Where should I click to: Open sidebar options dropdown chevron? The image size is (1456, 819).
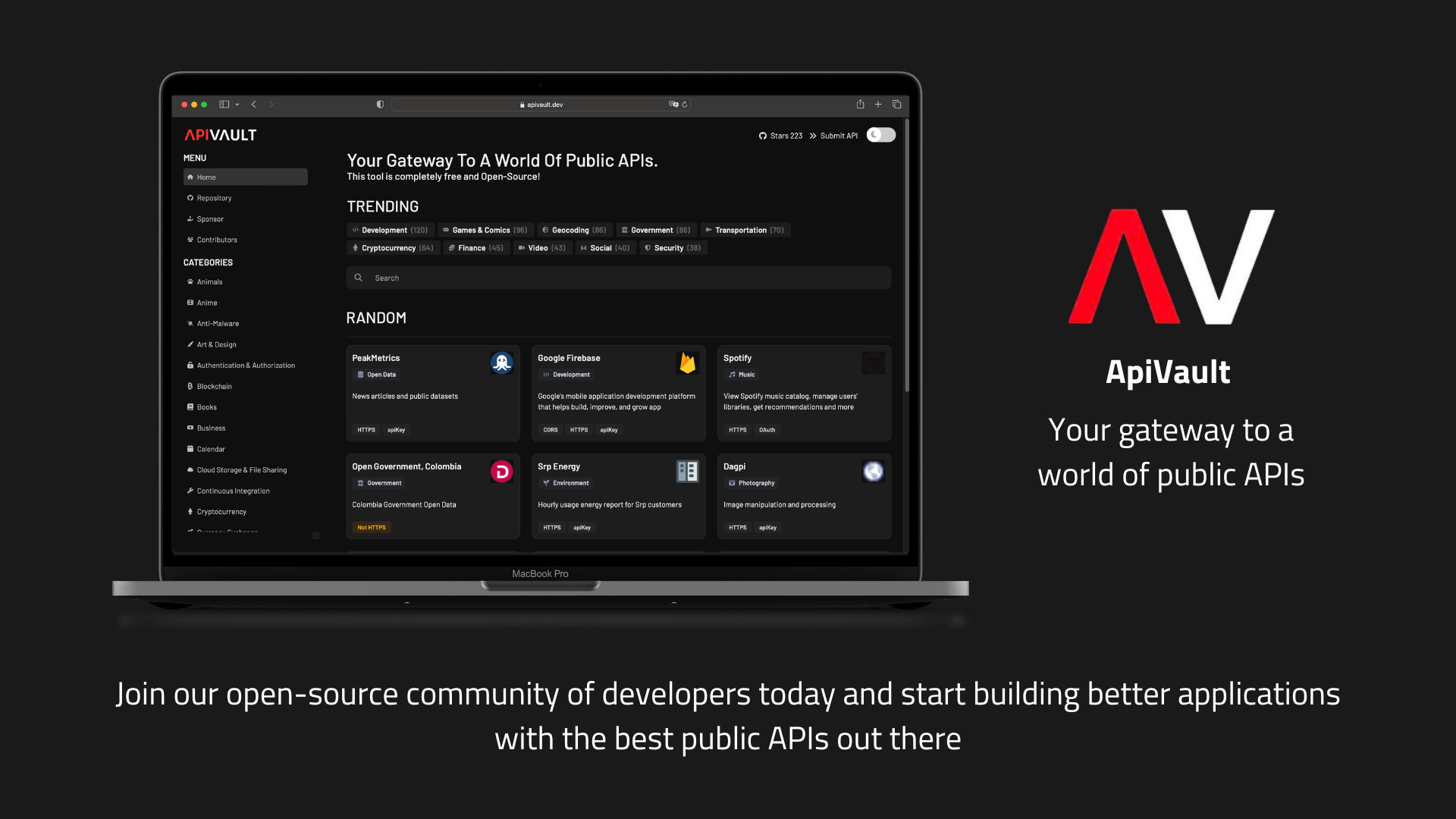[x=237, y=105]
